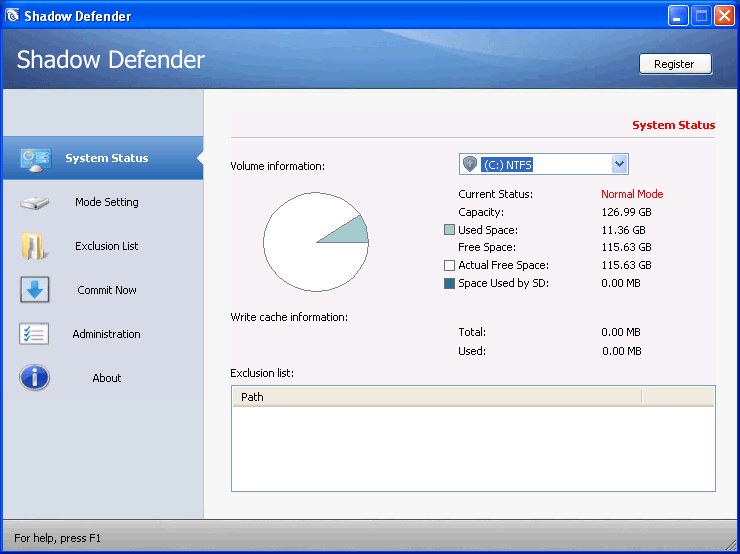This screenshot has height=554, width=740.
Task: Click the Space Used by SD swatch
Action: (x=449, y=283)
